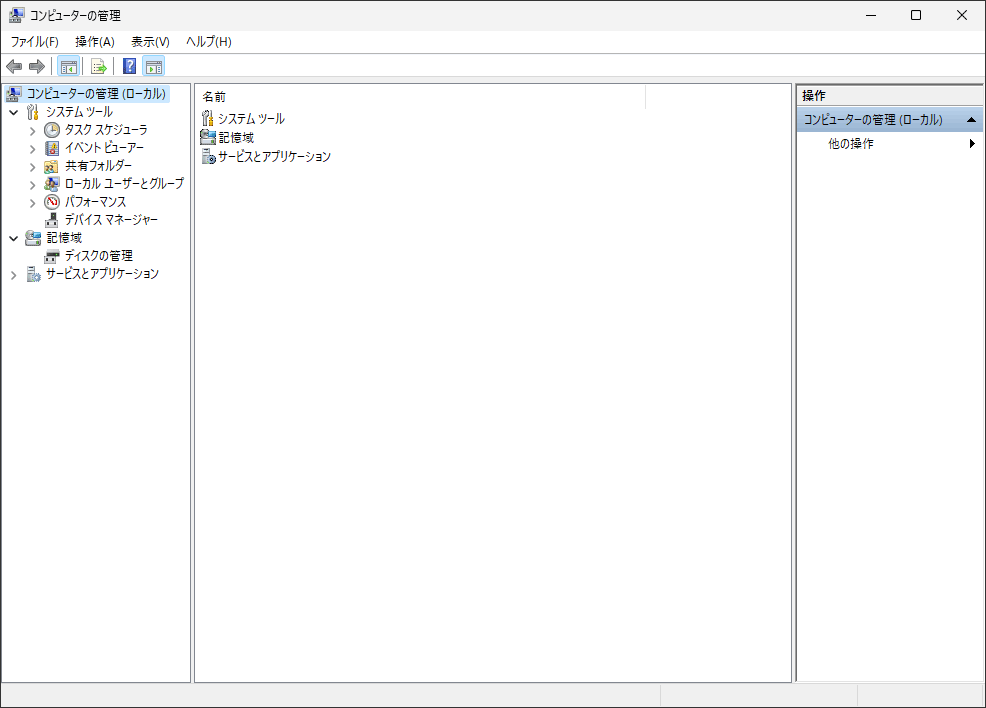The height and width of the screenshot is (708, 986).
Task: Click the イベント ビューアー icon in the tree
Action: (52, 148)
